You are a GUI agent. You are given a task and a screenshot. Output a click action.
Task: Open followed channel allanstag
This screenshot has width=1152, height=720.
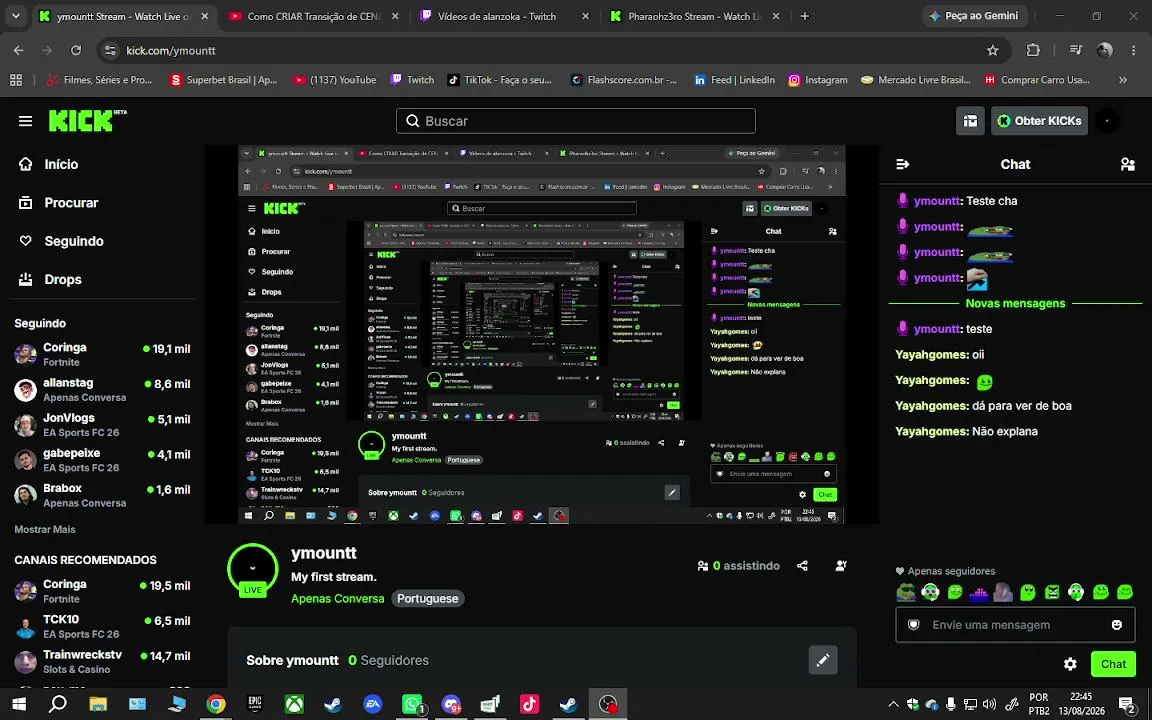(x=102, y=389)
